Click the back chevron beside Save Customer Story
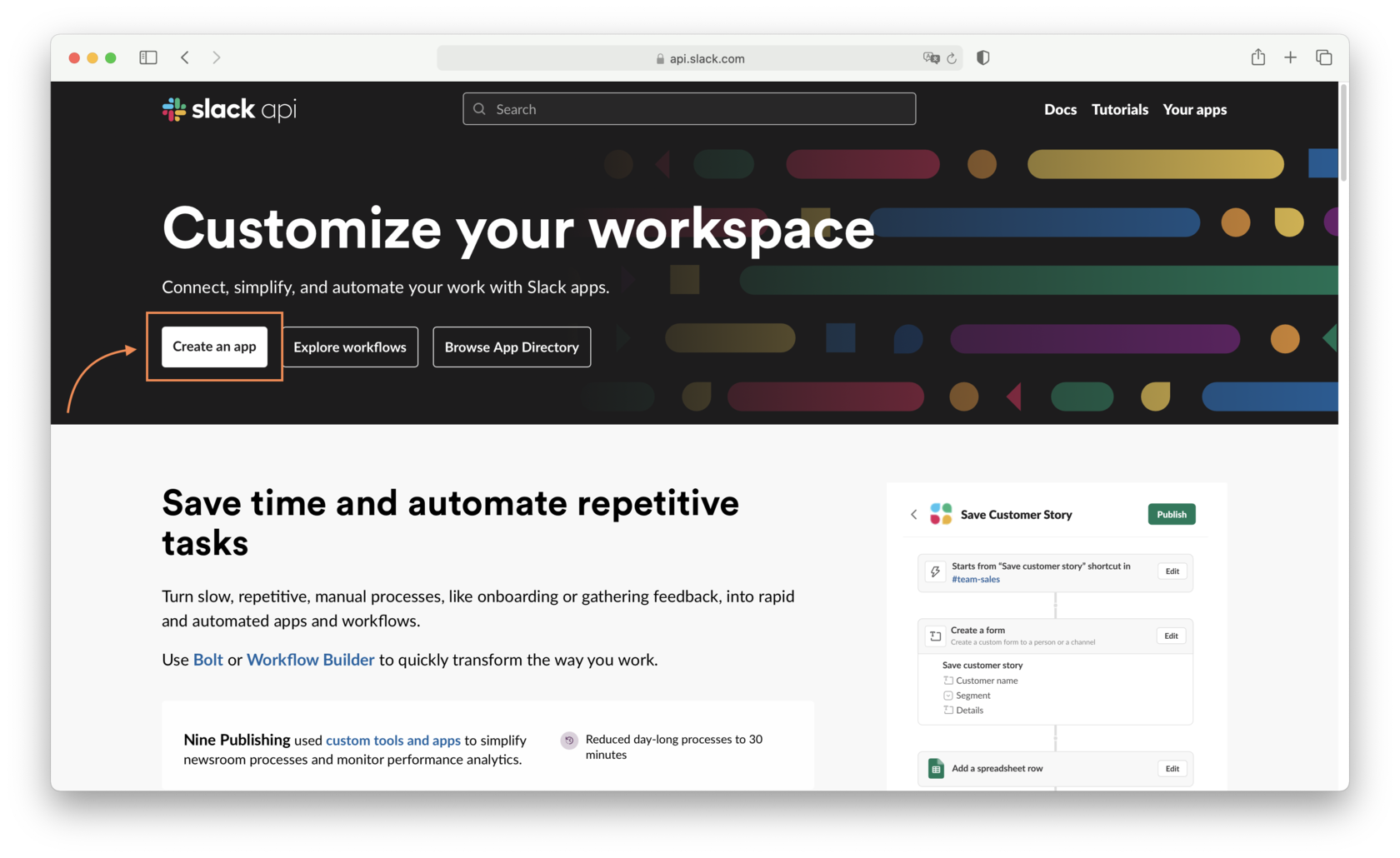This screenshot has width=1400, height=858. click(x=914, y=515)
